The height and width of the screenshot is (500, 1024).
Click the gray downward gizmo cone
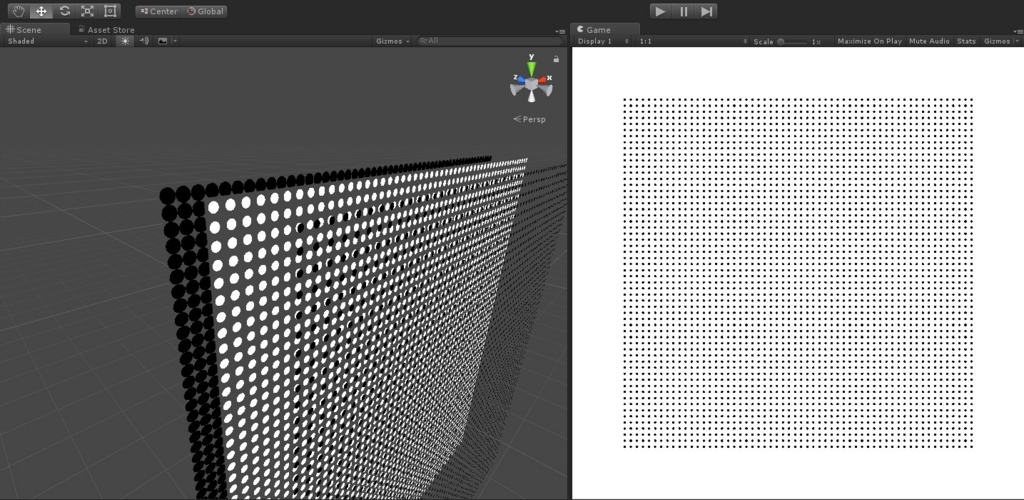click(x=532, y=97)
